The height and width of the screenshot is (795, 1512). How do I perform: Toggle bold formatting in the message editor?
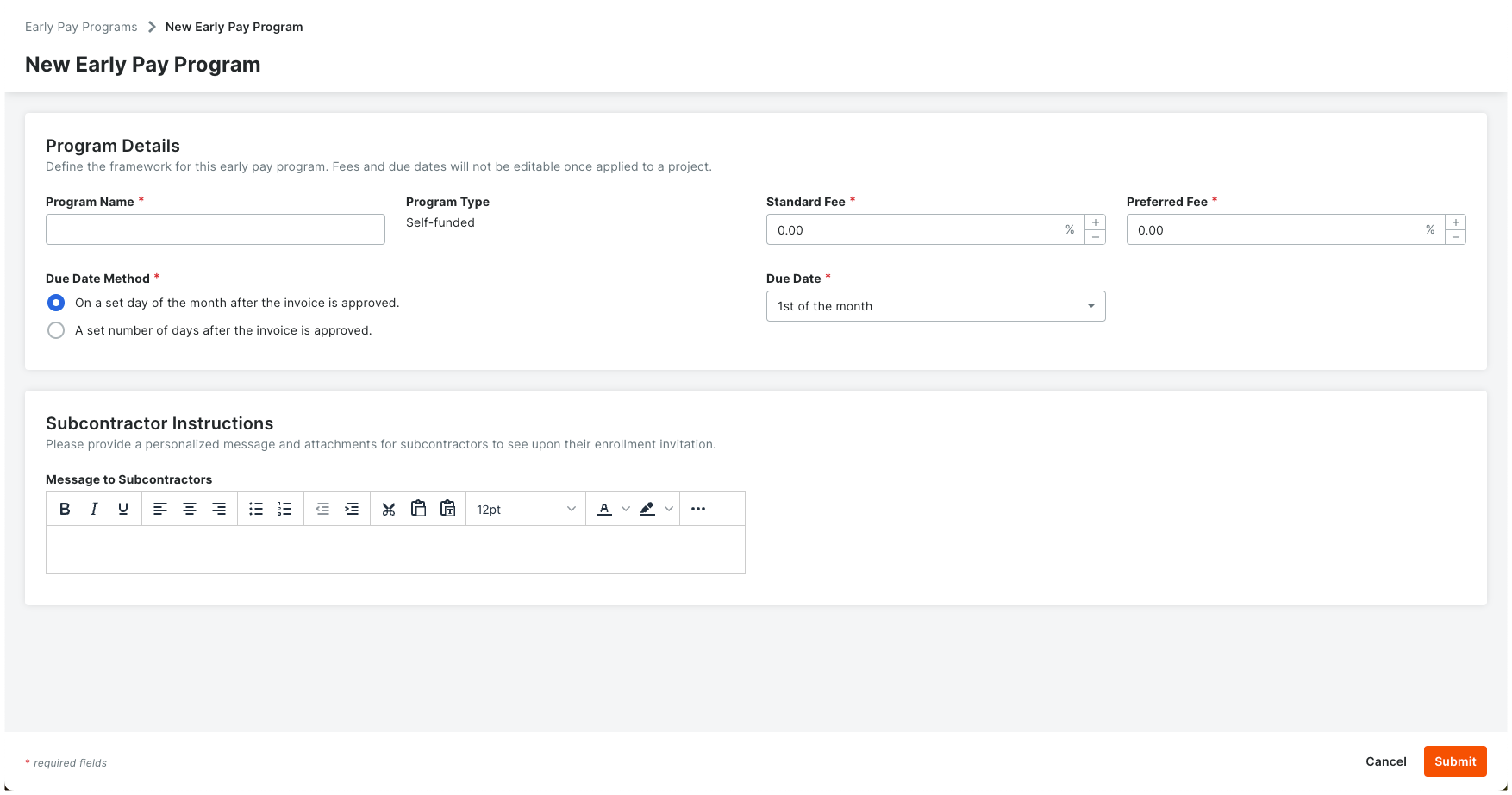pyautogui.click(x=65, y=509)
